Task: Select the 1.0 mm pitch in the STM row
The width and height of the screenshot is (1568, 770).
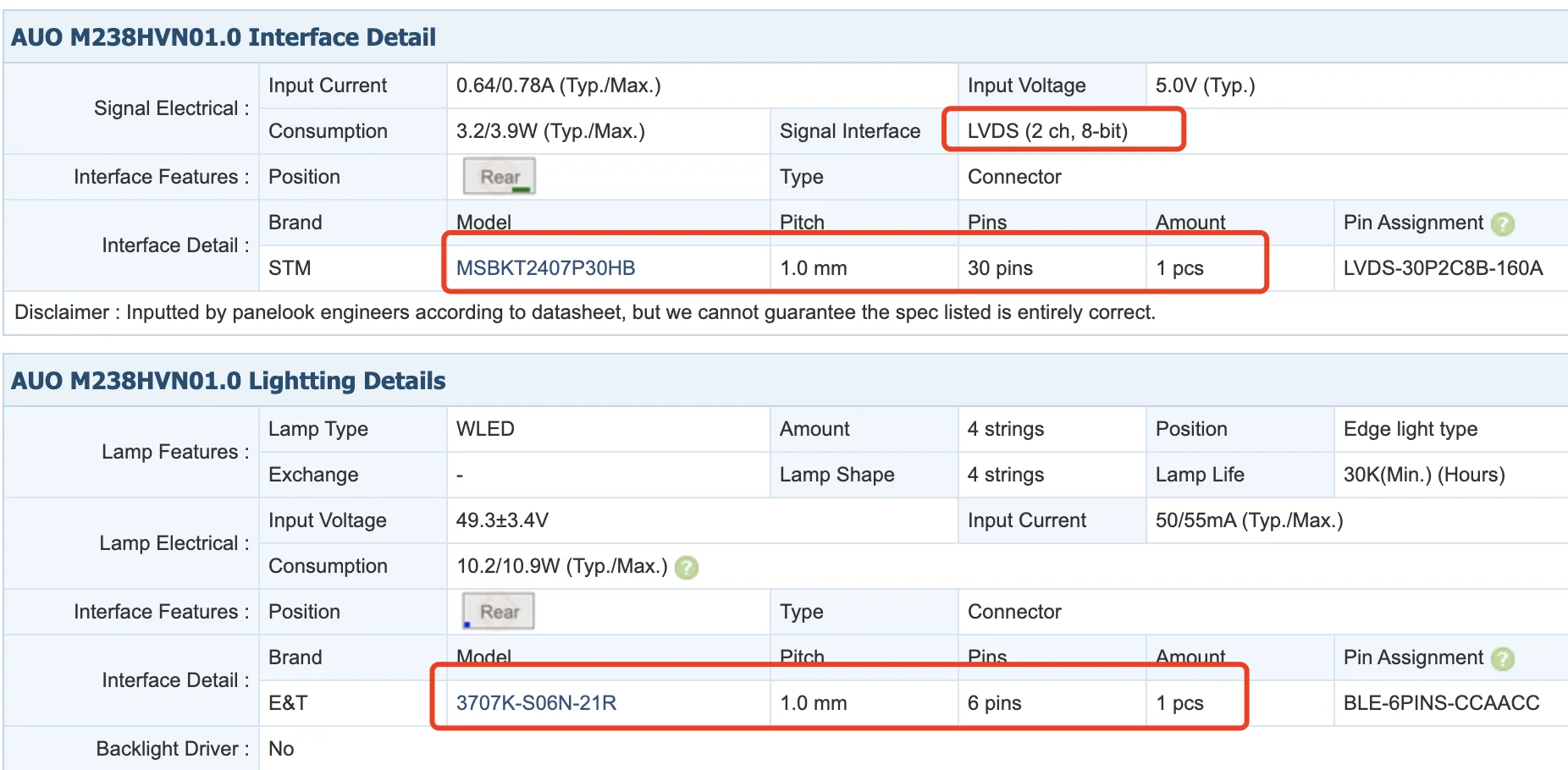Action: 814,268
